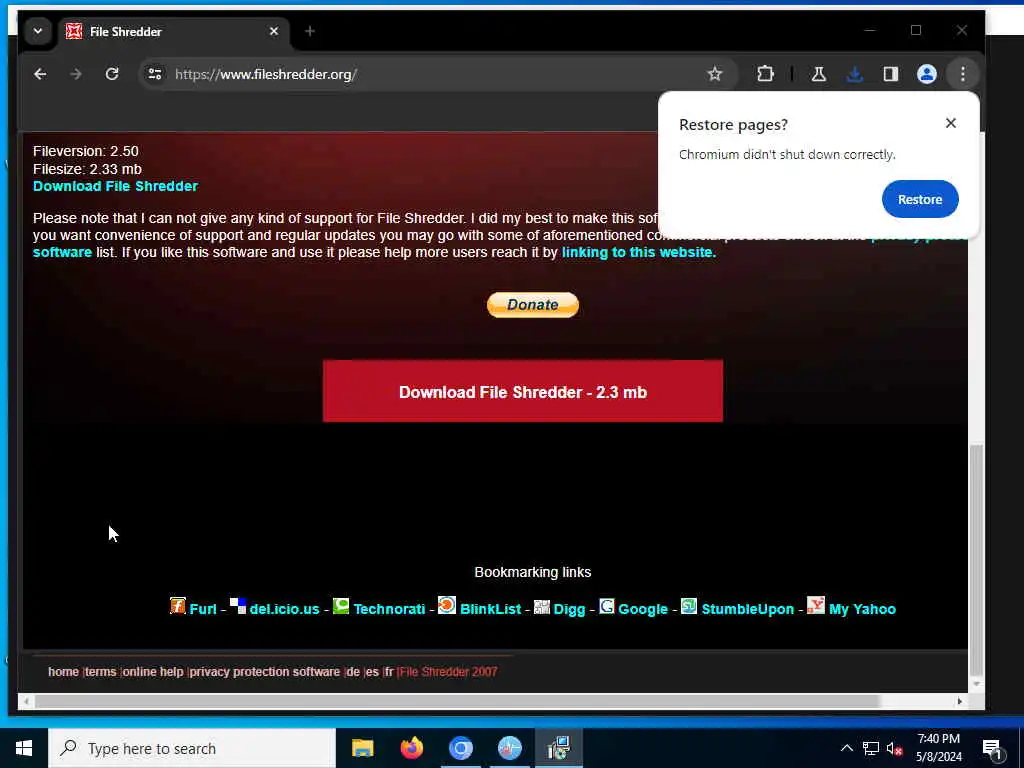Click the Restore button

pos(920,199)
